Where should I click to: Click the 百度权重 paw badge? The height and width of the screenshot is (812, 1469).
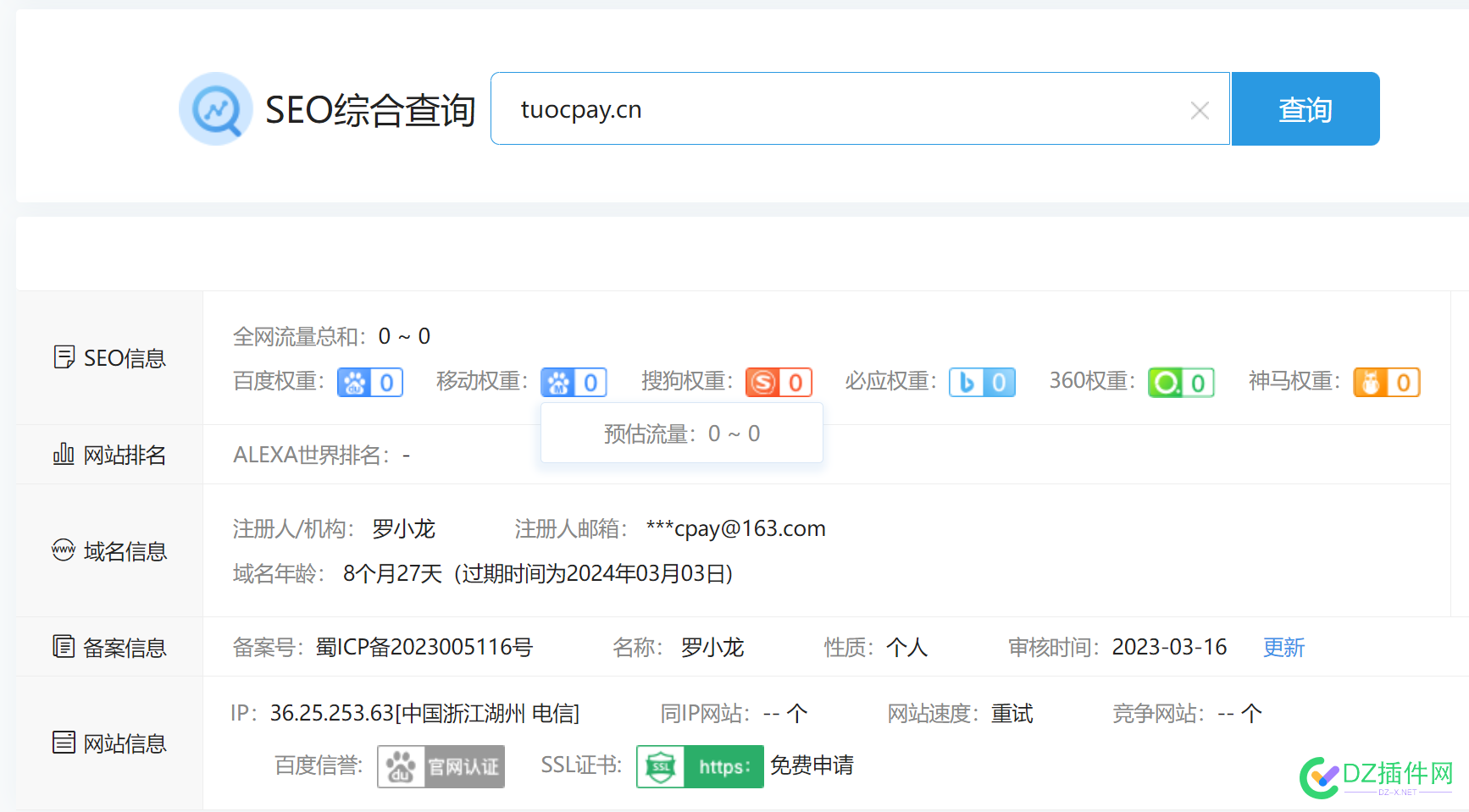point(370,383)
